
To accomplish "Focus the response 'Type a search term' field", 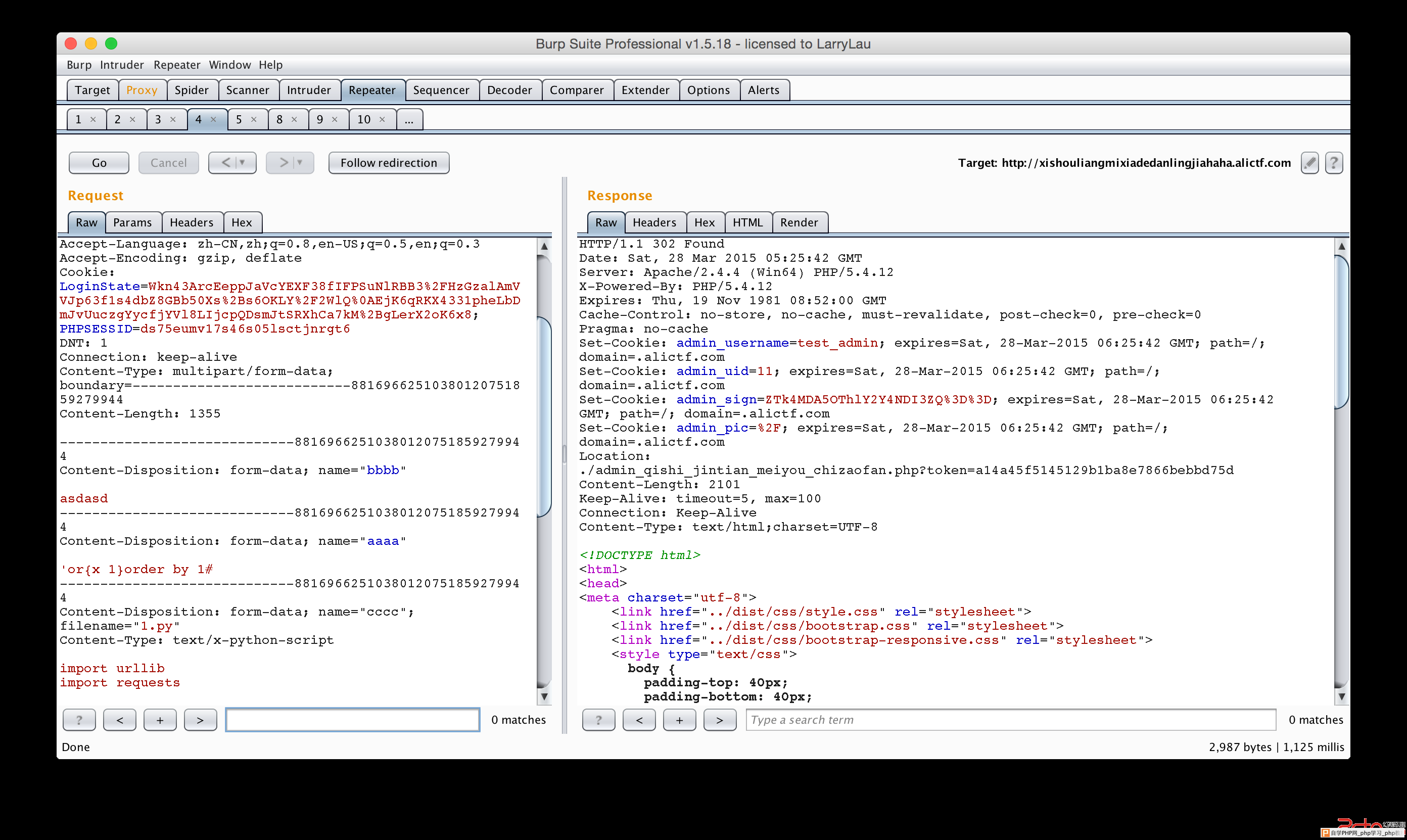I will tap(1011, 719).
